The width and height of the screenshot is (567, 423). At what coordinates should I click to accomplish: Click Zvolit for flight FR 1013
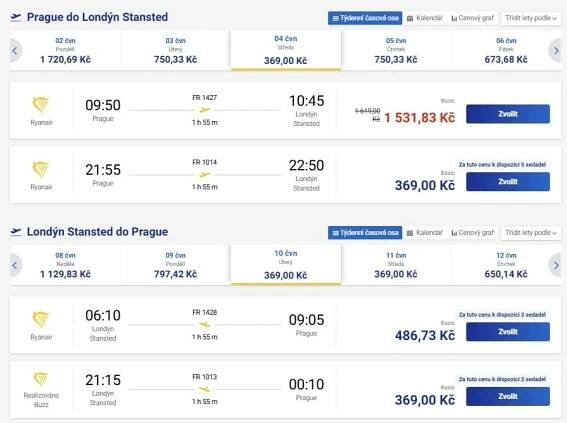pyautogui.click(x=508, y=396)
